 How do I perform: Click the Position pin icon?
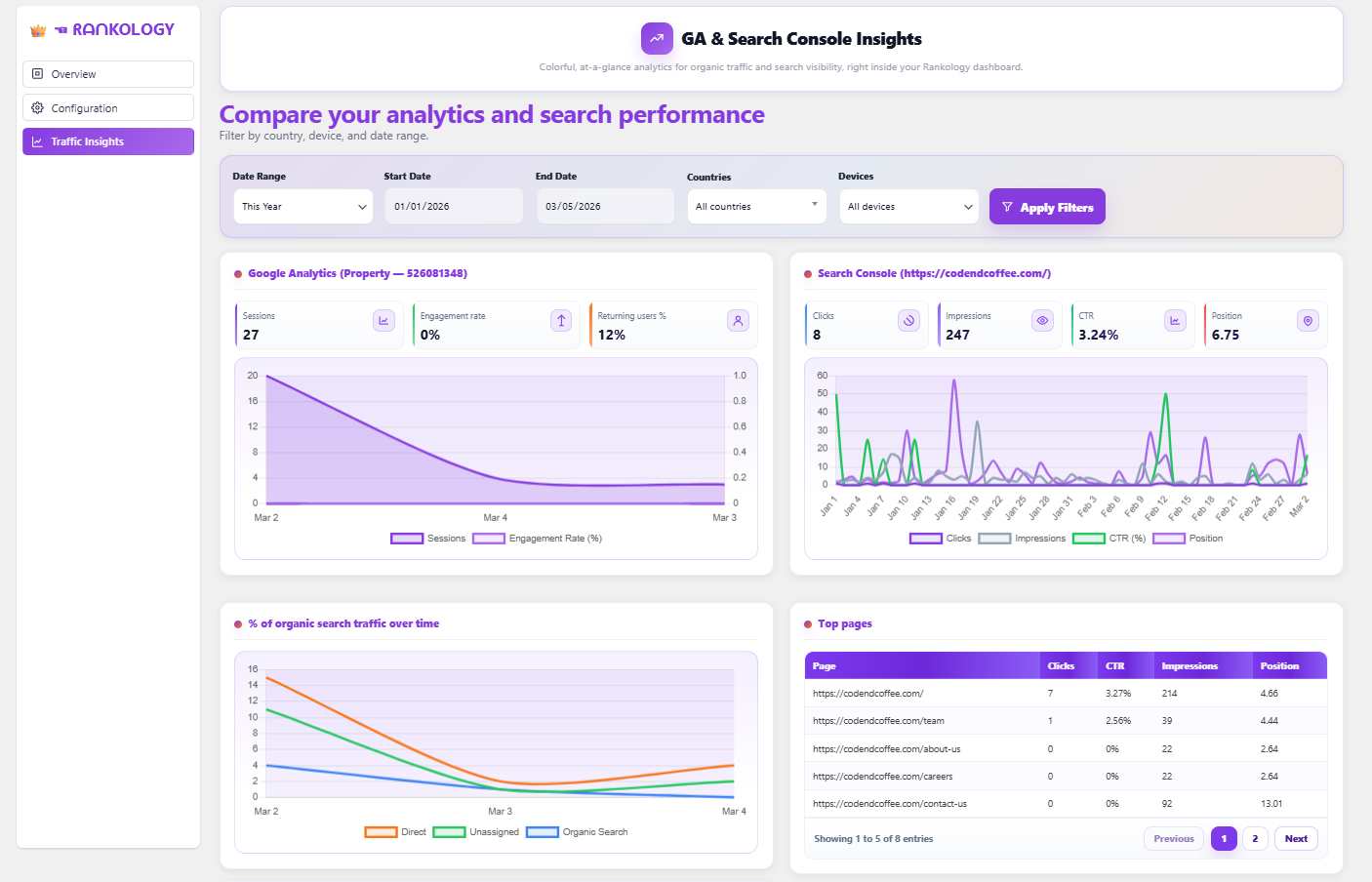pos(1308,321)
